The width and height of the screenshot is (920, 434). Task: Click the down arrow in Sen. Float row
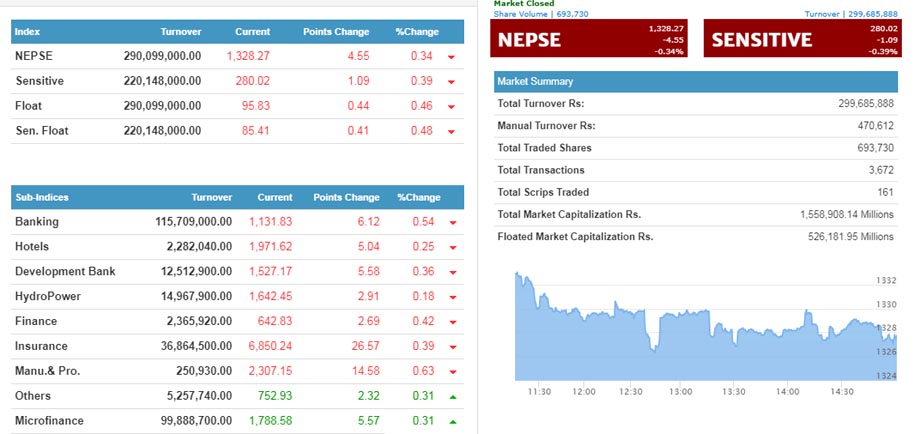[451, 131]
